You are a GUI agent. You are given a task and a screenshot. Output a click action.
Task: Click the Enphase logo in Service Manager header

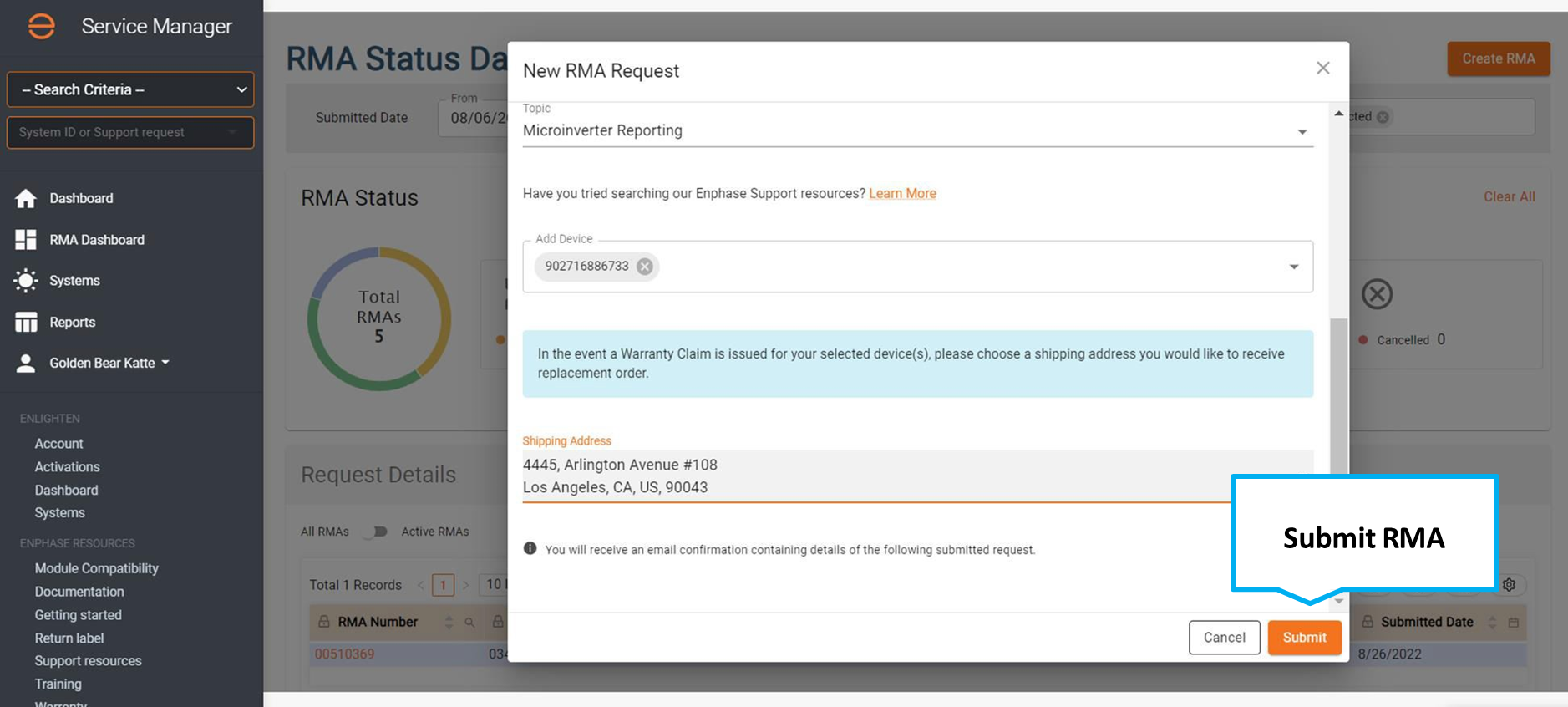click(x=41, y=27)
